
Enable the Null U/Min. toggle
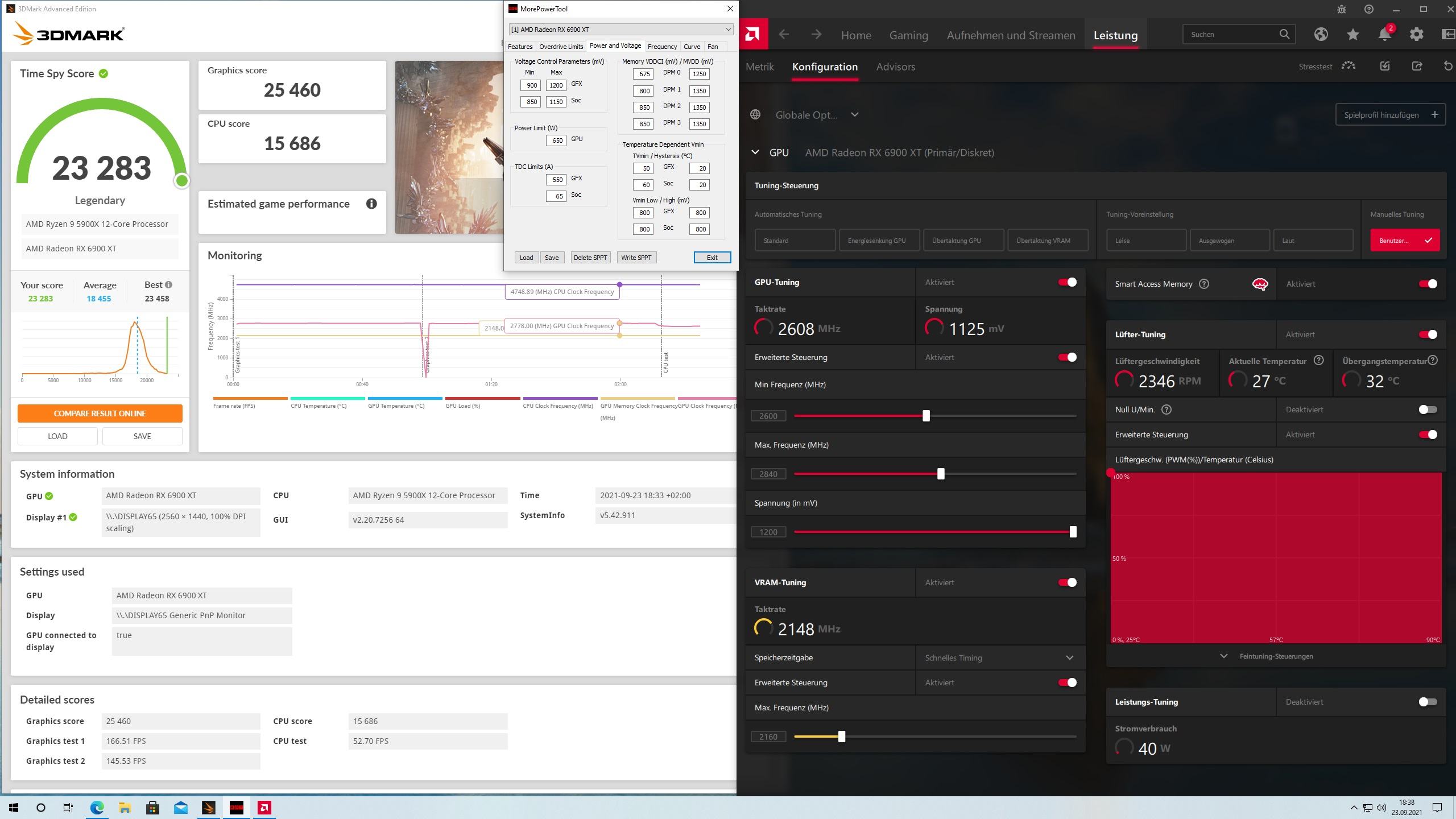[x=1427, y=409]
